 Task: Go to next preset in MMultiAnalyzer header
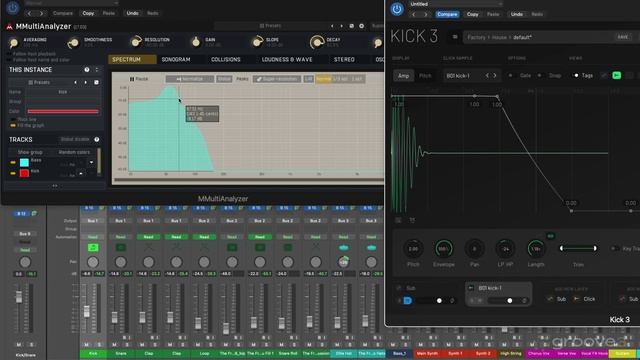tap(41, 13)
